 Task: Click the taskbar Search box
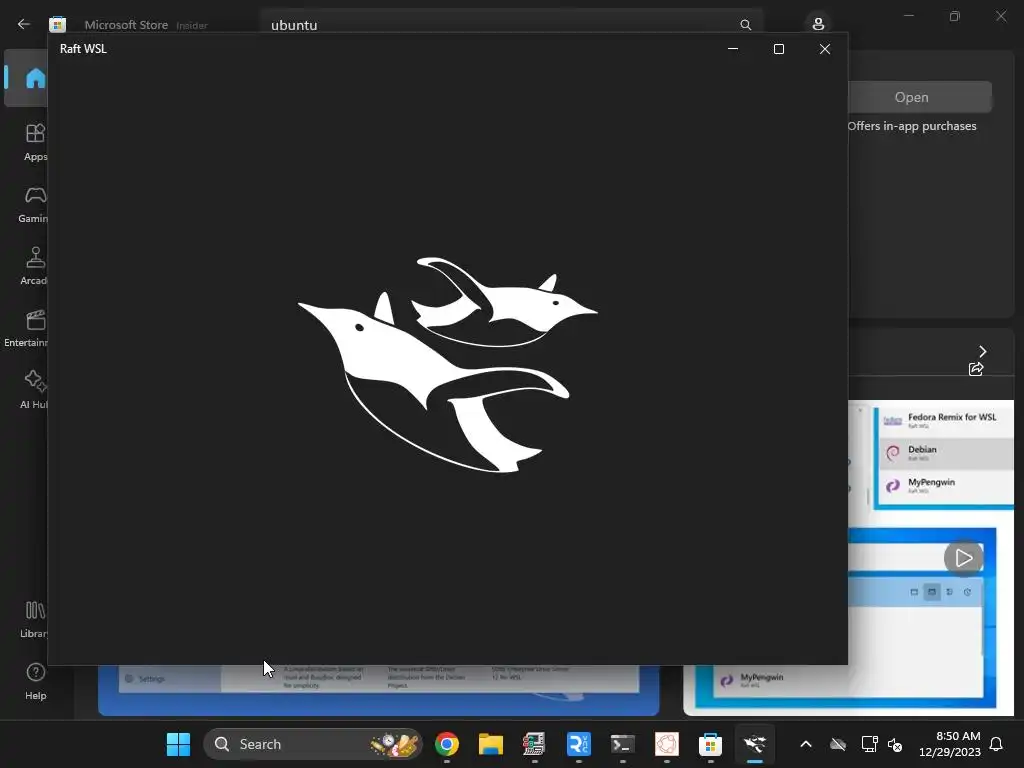pos(313,744)
